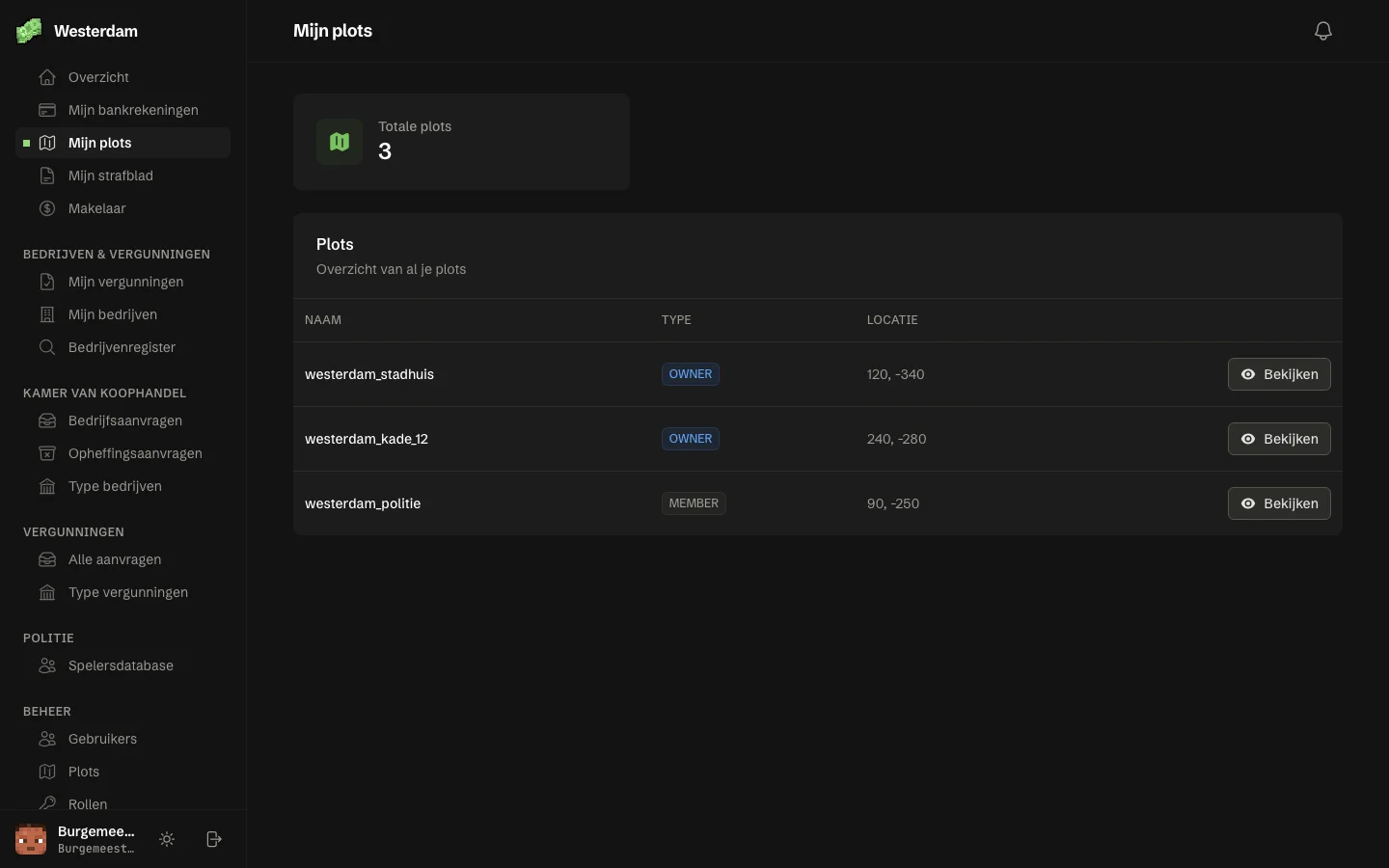Open Overzicht in the sidebar
1389x868 pixels.
[x=123, y=77]
